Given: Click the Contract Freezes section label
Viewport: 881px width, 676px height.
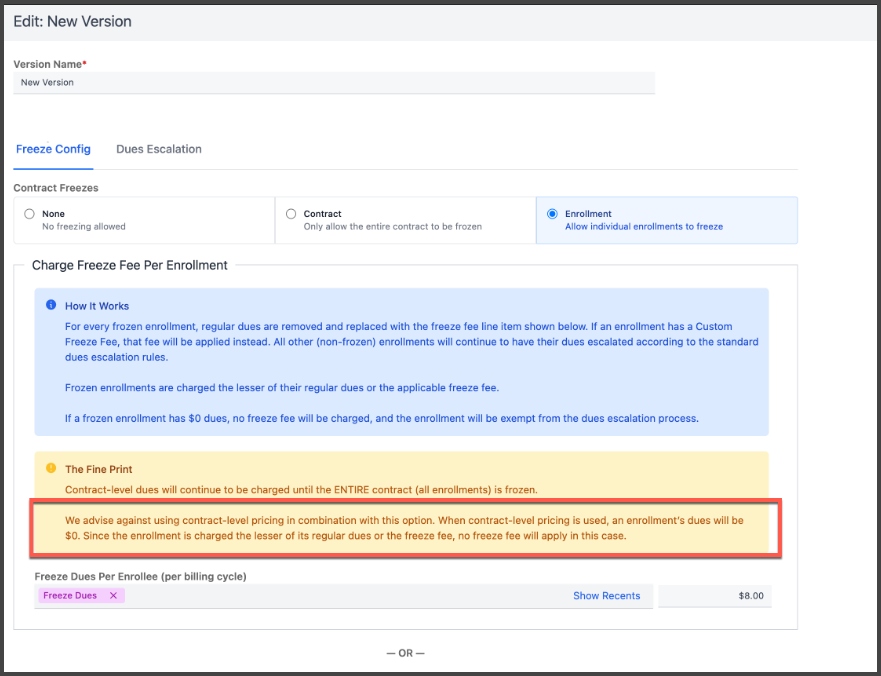Looking at the screenshot, I should (x=56, y=187).
